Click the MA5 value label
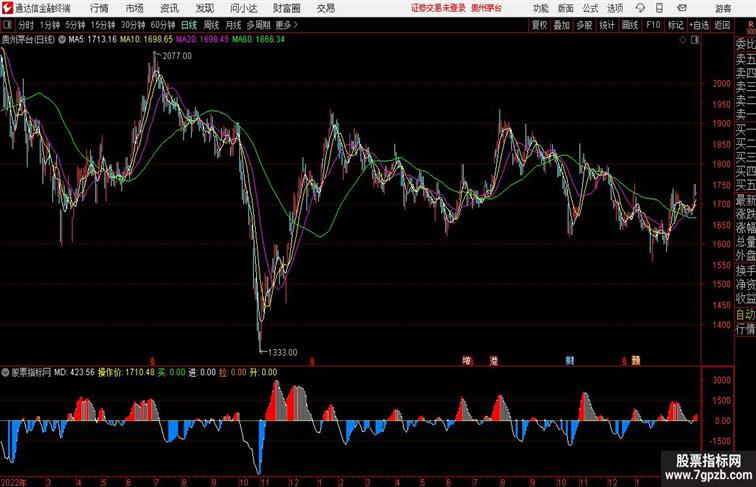This screenshot has height=487, width=756. (x=93, y=40)
